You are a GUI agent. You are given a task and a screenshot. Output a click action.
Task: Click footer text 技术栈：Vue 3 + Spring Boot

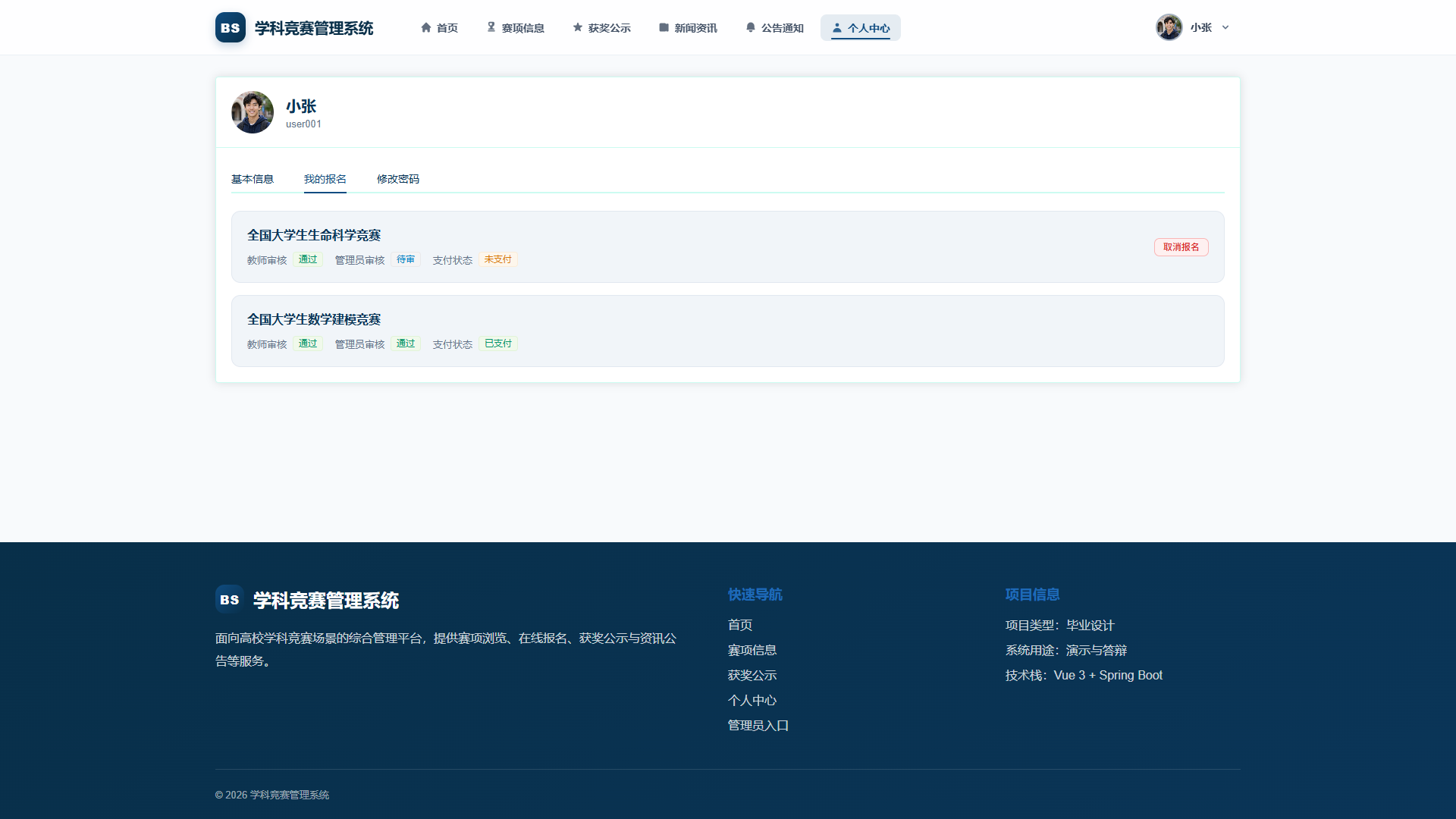1084,675
